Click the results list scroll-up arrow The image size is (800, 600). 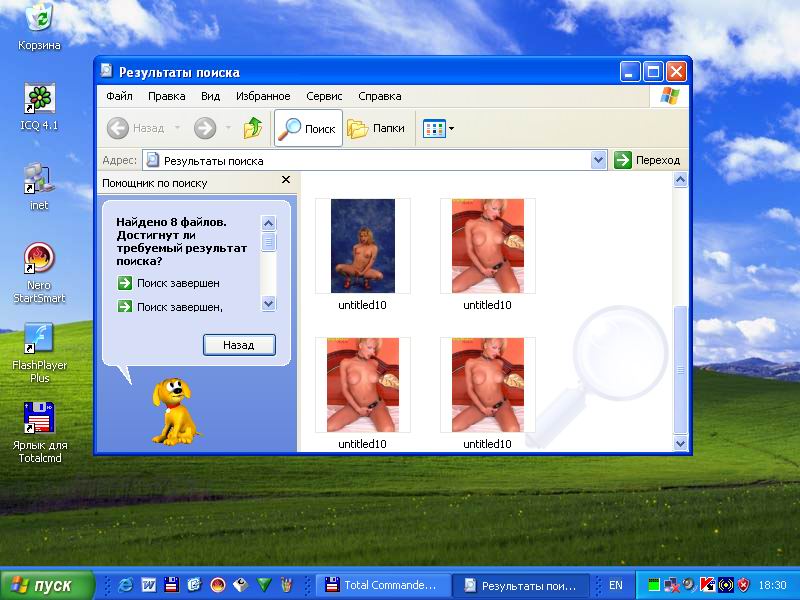coord(680,180)
